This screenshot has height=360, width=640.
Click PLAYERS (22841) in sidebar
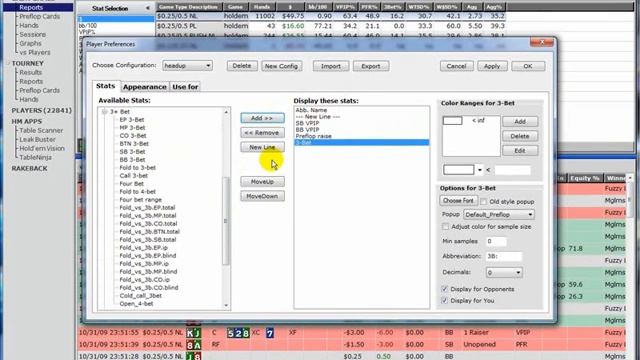[x=42, y=111]
